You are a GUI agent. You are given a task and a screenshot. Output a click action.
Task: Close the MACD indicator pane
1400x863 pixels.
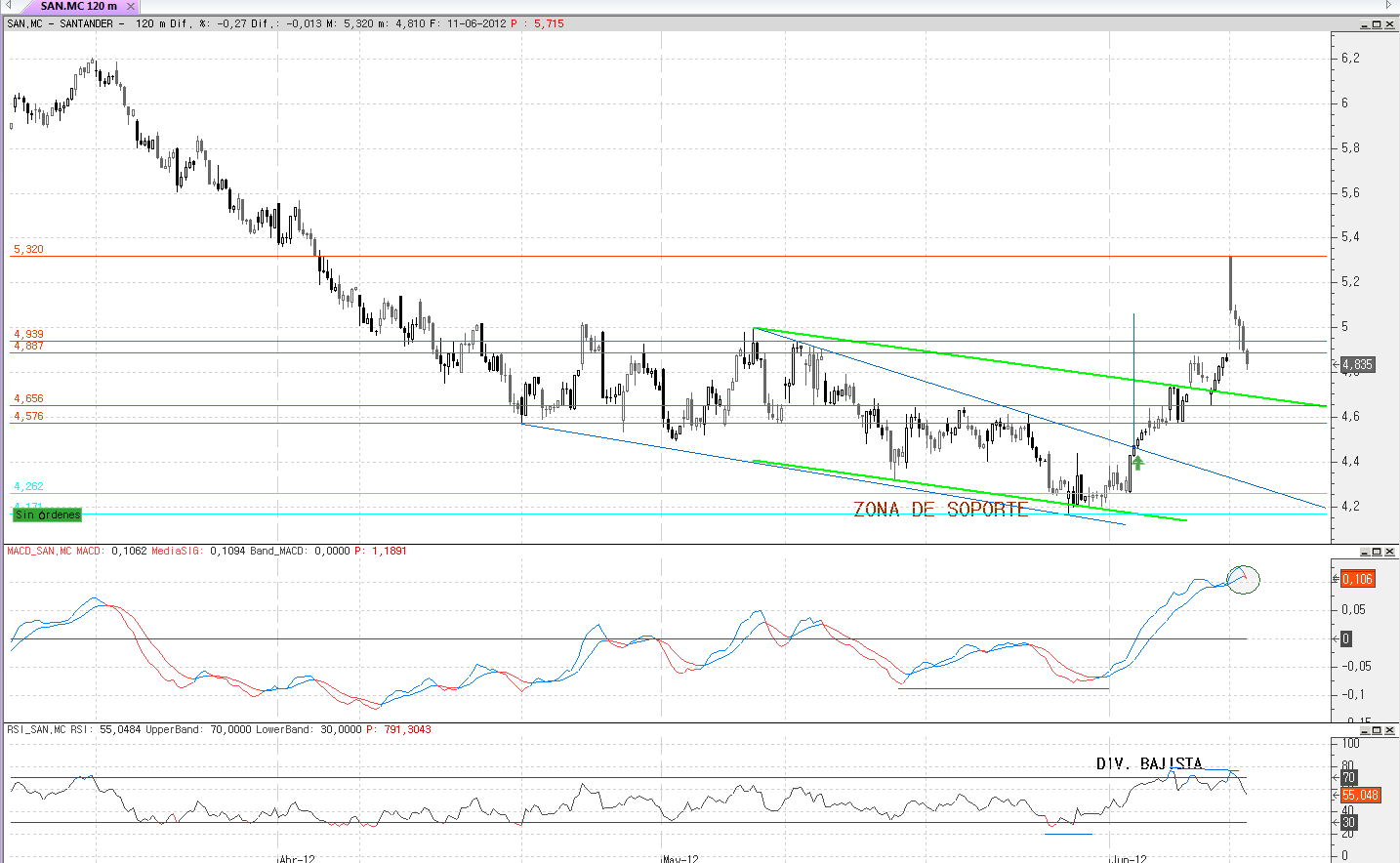point(1389,552)
